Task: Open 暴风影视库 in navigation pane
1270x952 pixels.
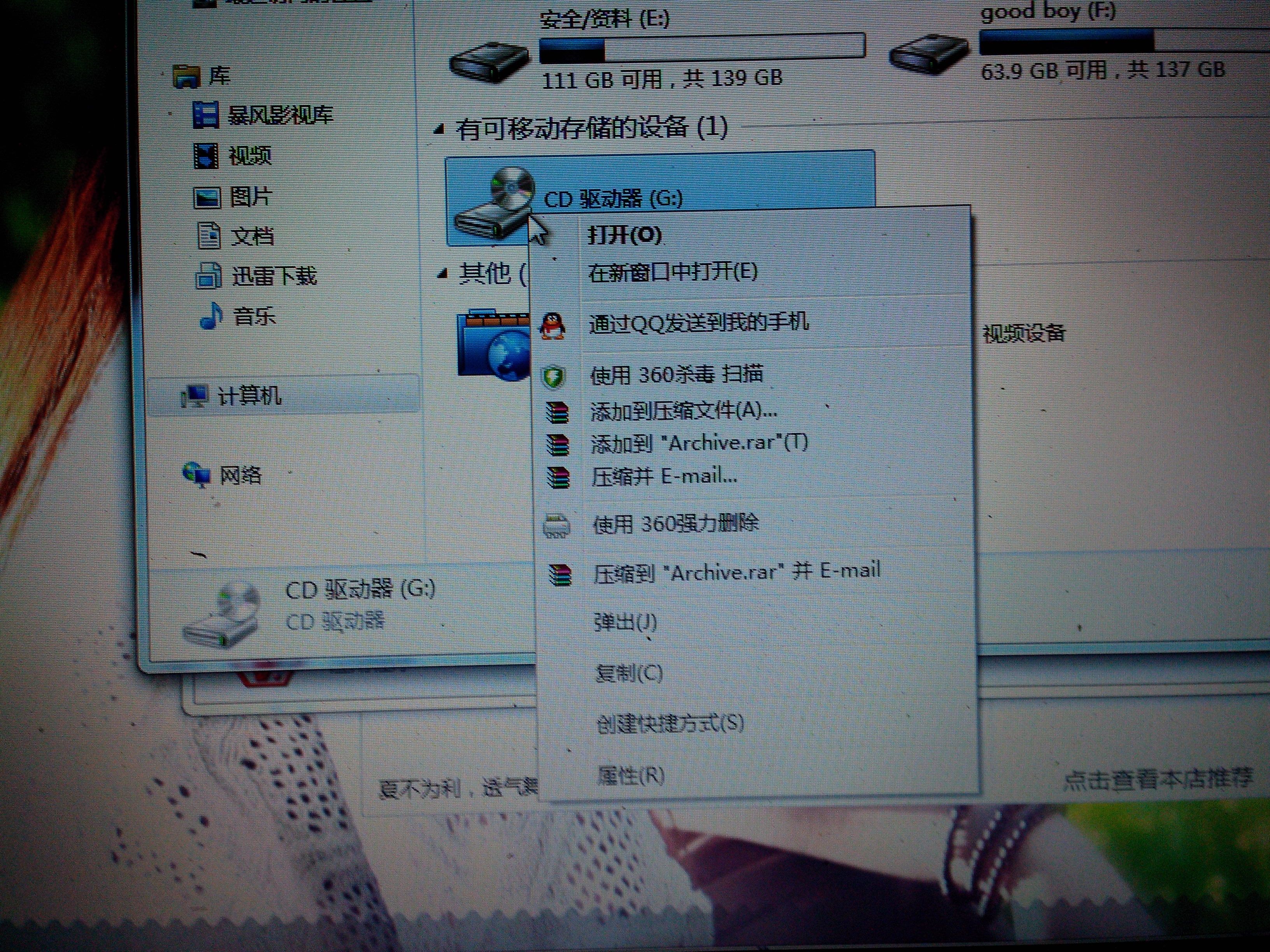Action: coord(280,115)
